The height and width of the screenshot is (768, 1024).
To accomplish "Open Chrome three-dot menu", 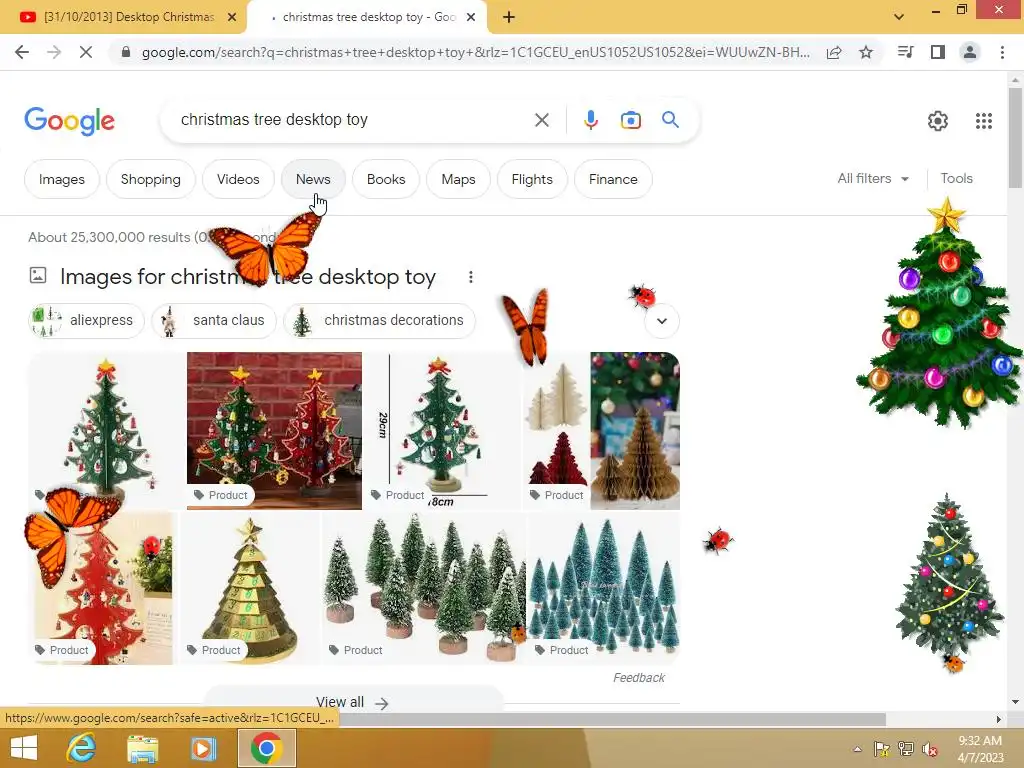I will coord(1002,52).
